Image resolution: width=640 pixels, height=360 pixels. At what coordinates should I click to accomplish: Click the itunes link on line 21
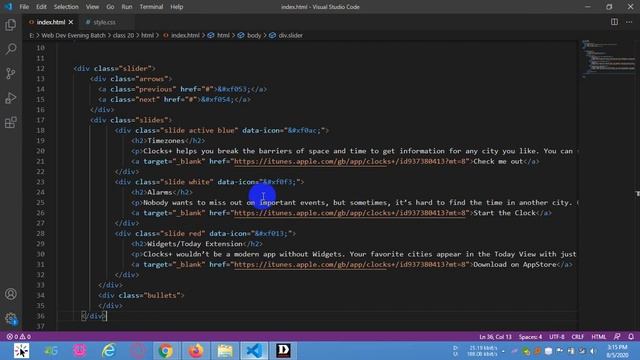351,162
